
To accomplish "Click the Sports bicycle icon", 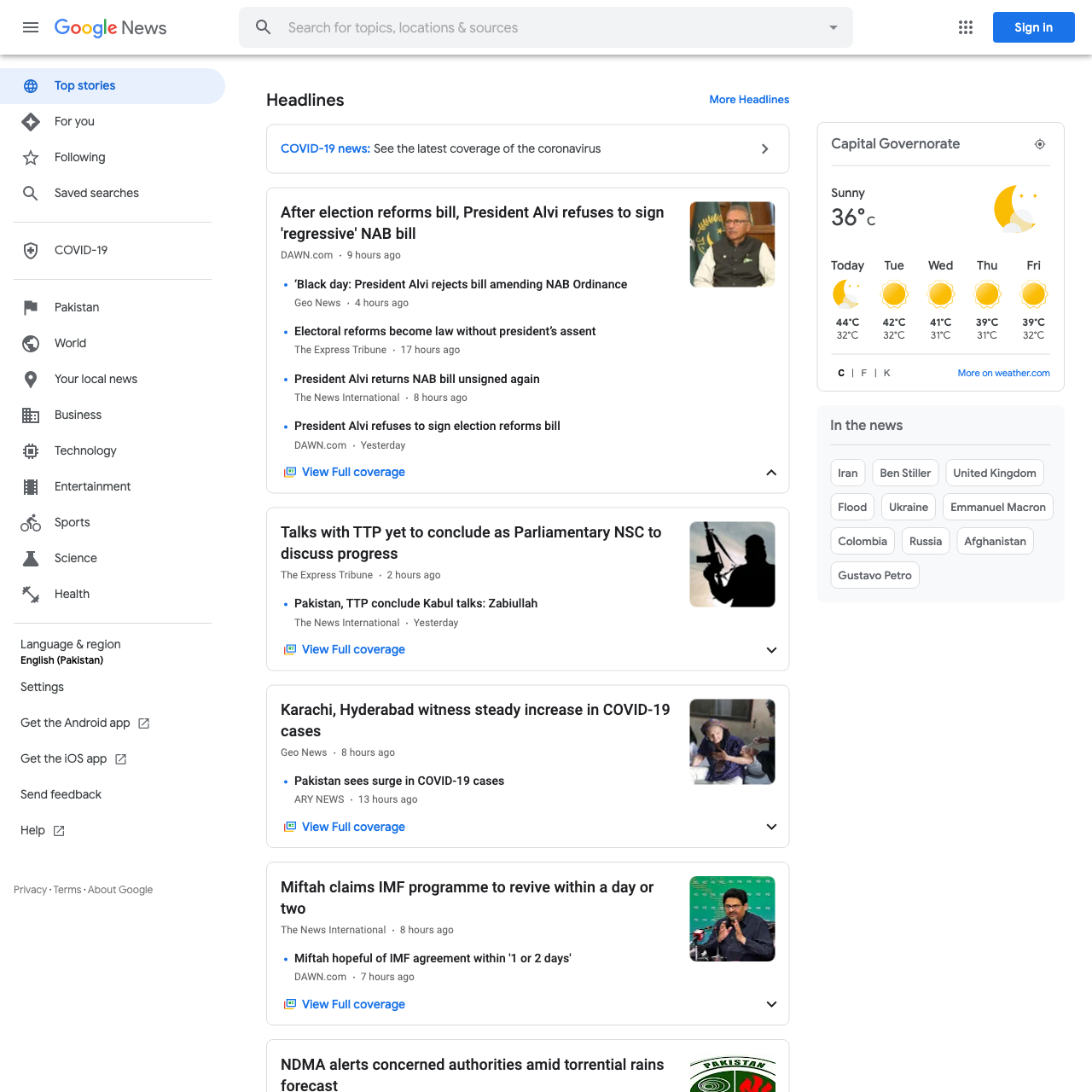I will coord(31,523).
